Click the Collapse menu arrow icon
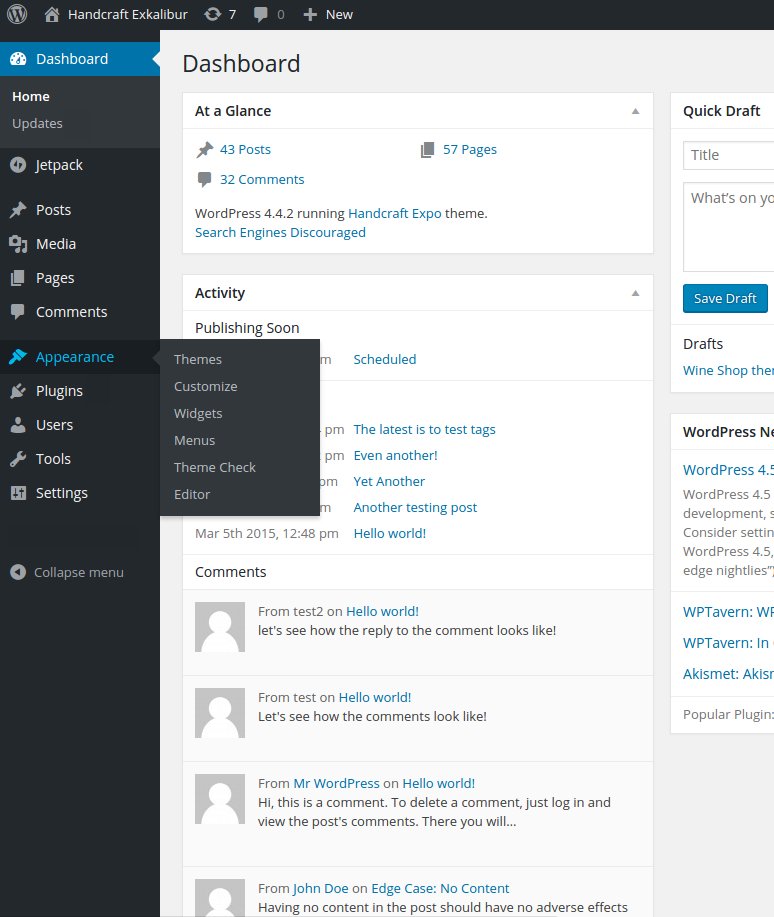The image size is (774, 917). [x=18, y=572]
